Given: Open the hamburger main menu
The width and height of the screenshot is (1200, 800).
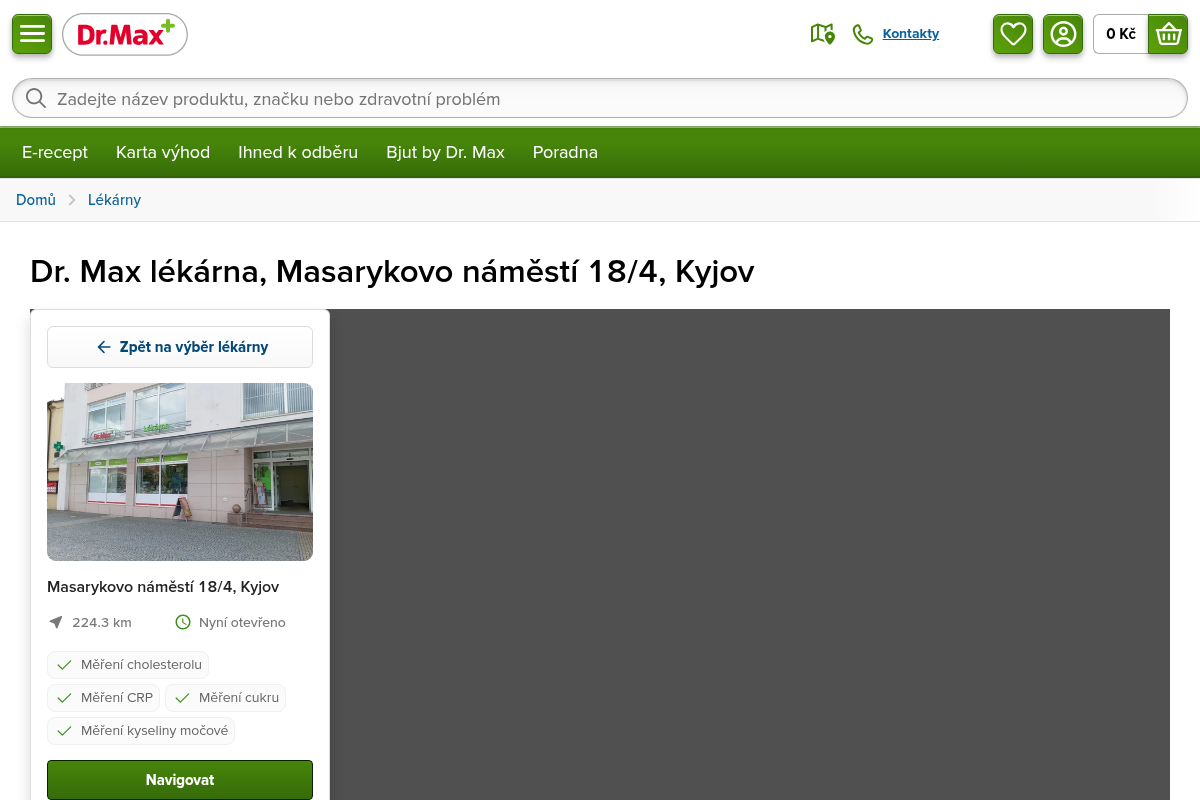Looking at the screenshot, I should (x=32, y=34).
